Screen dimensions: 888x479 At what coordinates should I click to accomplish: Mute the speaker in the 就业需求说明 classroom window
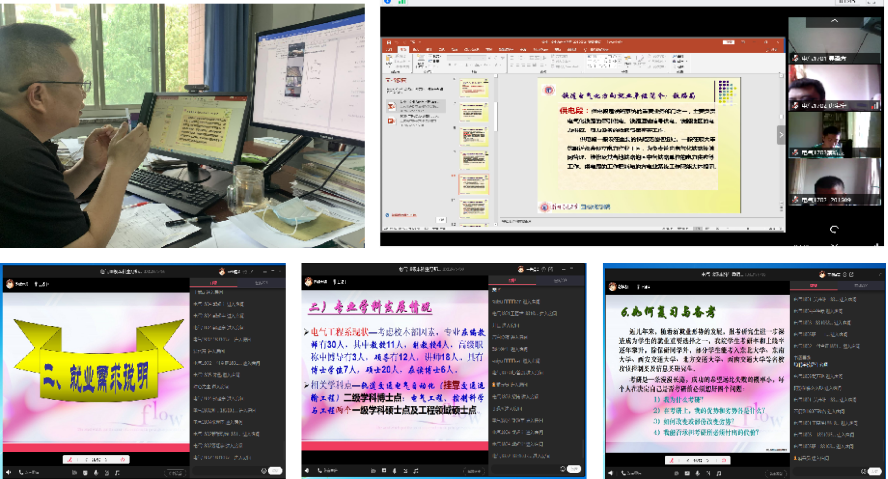(8, 472)
